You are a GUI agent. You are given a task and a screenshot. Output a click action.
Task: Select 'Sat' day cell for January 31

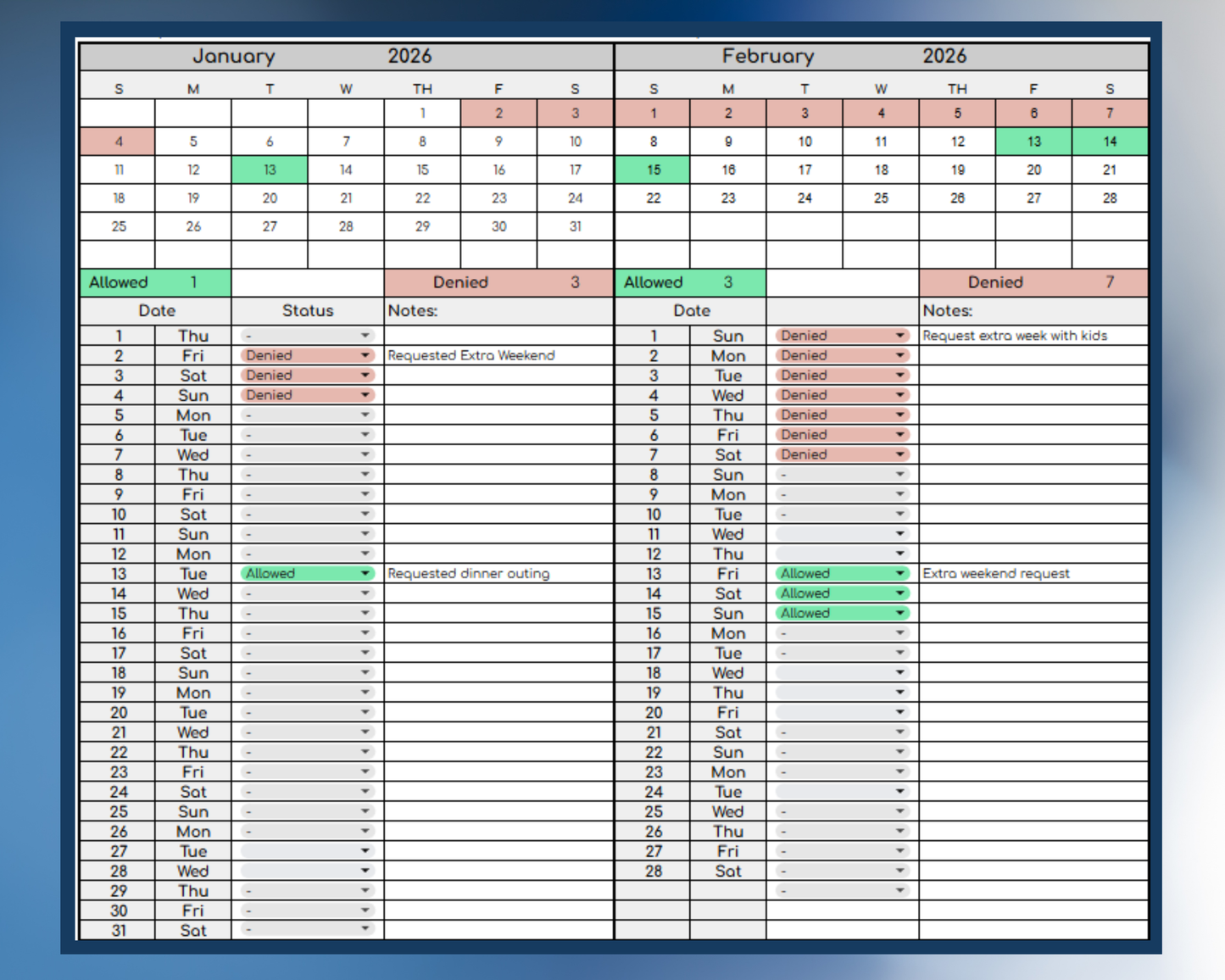(193, 929)
